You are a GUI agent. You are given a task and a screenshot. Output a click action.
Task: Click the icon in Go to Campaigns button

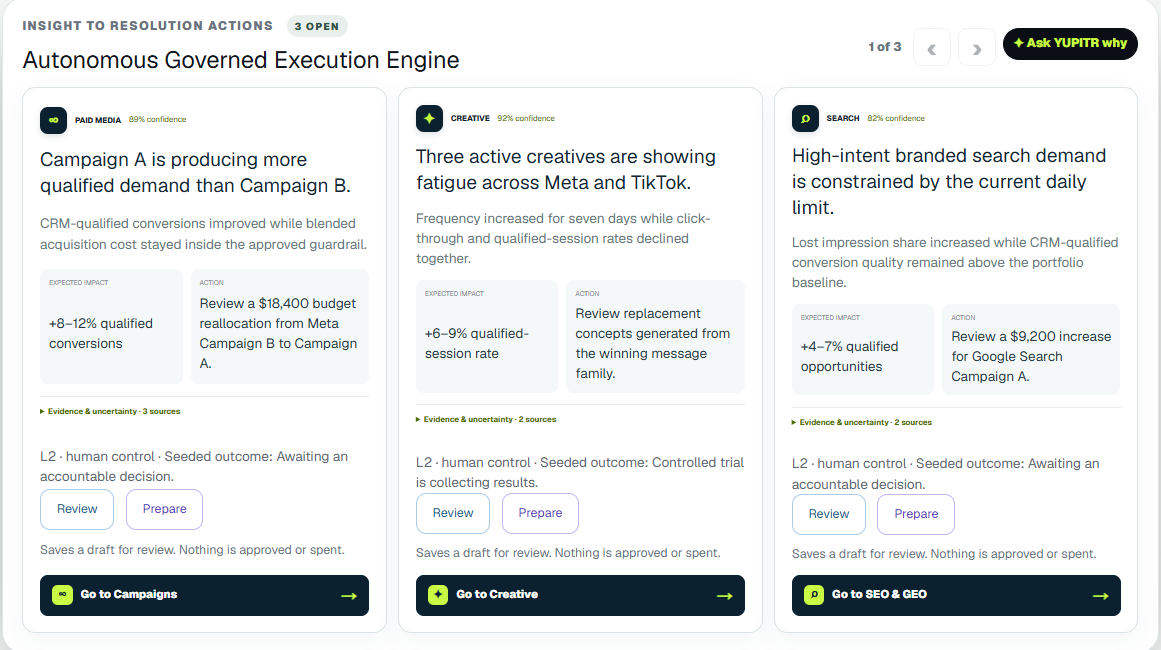point(62,594)
